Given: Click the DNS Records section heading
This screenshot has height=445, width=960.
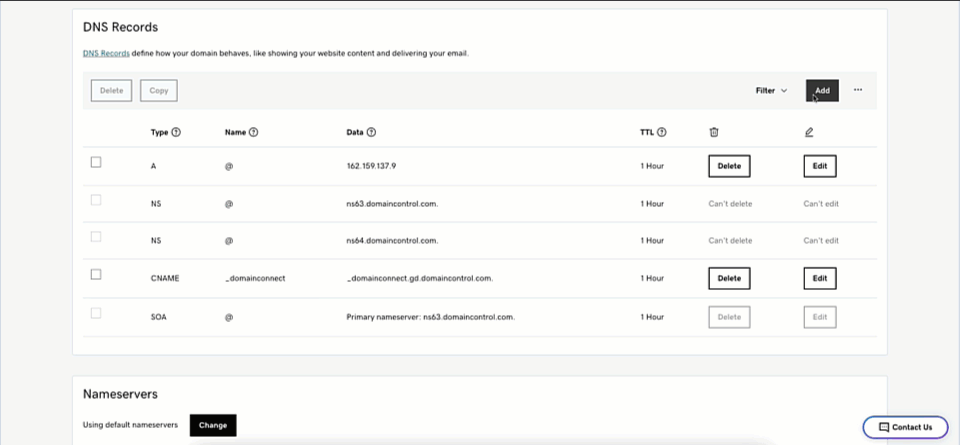Looking at the screenshot, I should click(121, 27).
